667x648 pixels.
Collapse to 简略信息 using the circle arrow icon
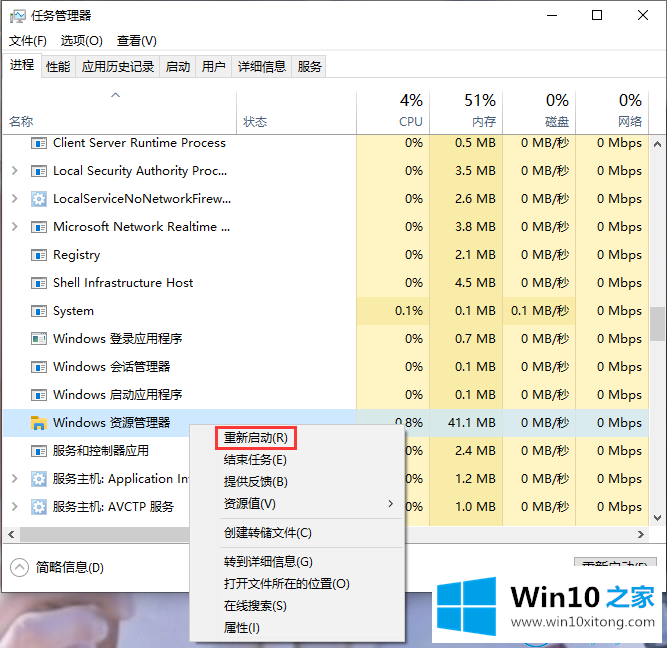20,568
